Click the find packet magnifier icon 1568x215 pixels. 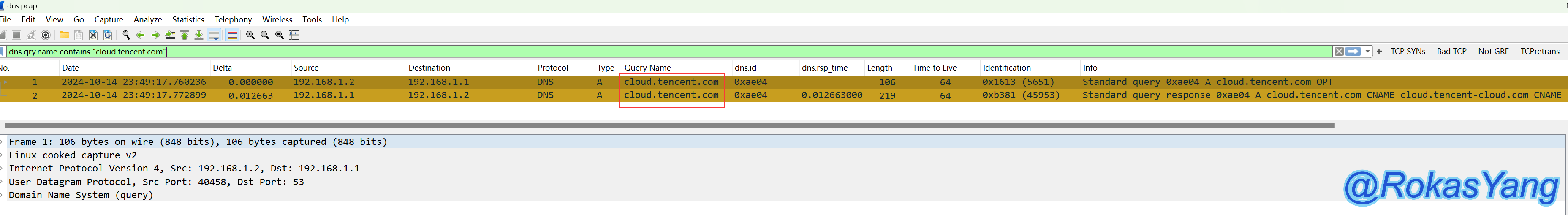point(126,35)
